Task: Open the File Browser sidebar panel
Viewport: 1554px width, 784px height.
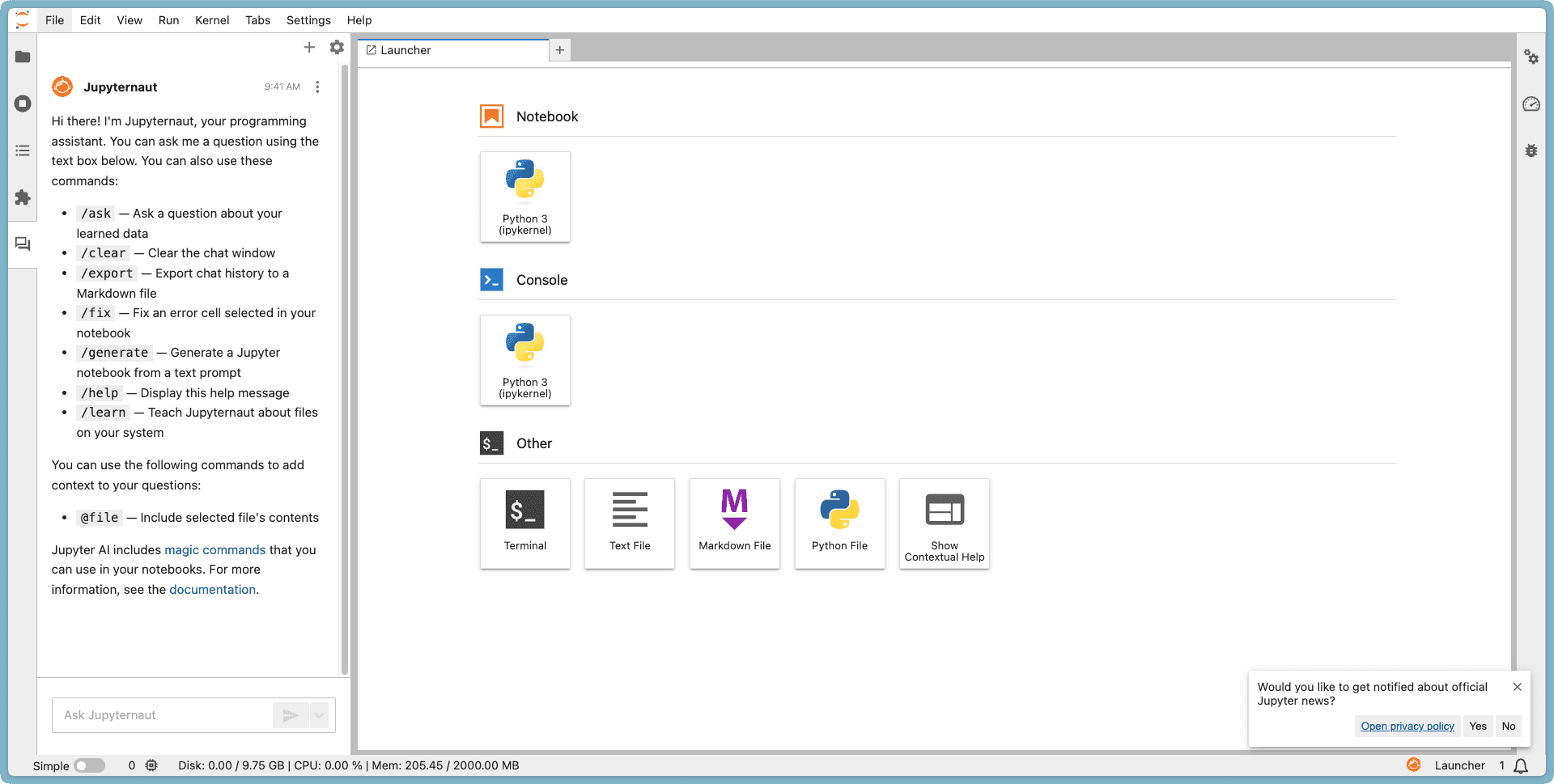Action: coord(23,57)
